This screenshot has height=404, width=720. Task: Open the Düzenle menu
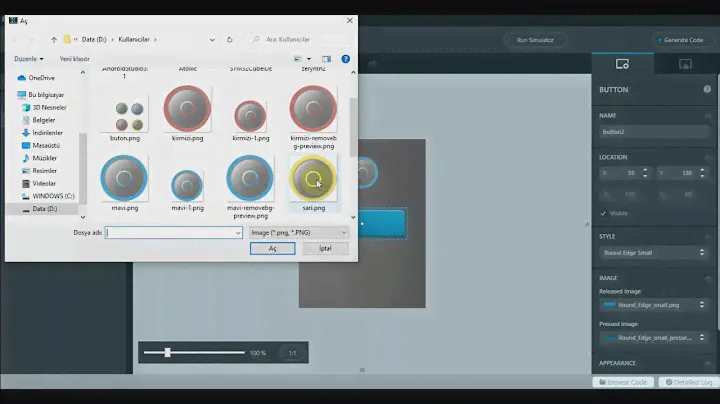click(x=27, y=59)
